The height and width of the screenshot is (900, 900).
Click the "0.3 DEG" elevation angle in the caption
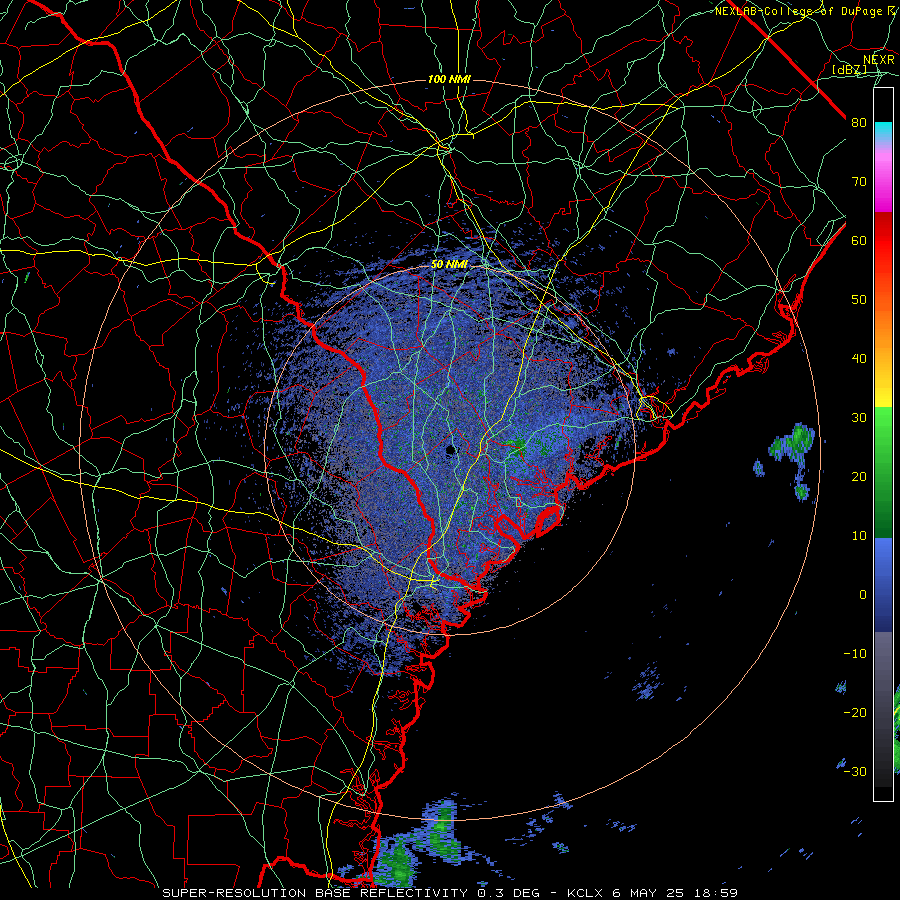point(509,893)
